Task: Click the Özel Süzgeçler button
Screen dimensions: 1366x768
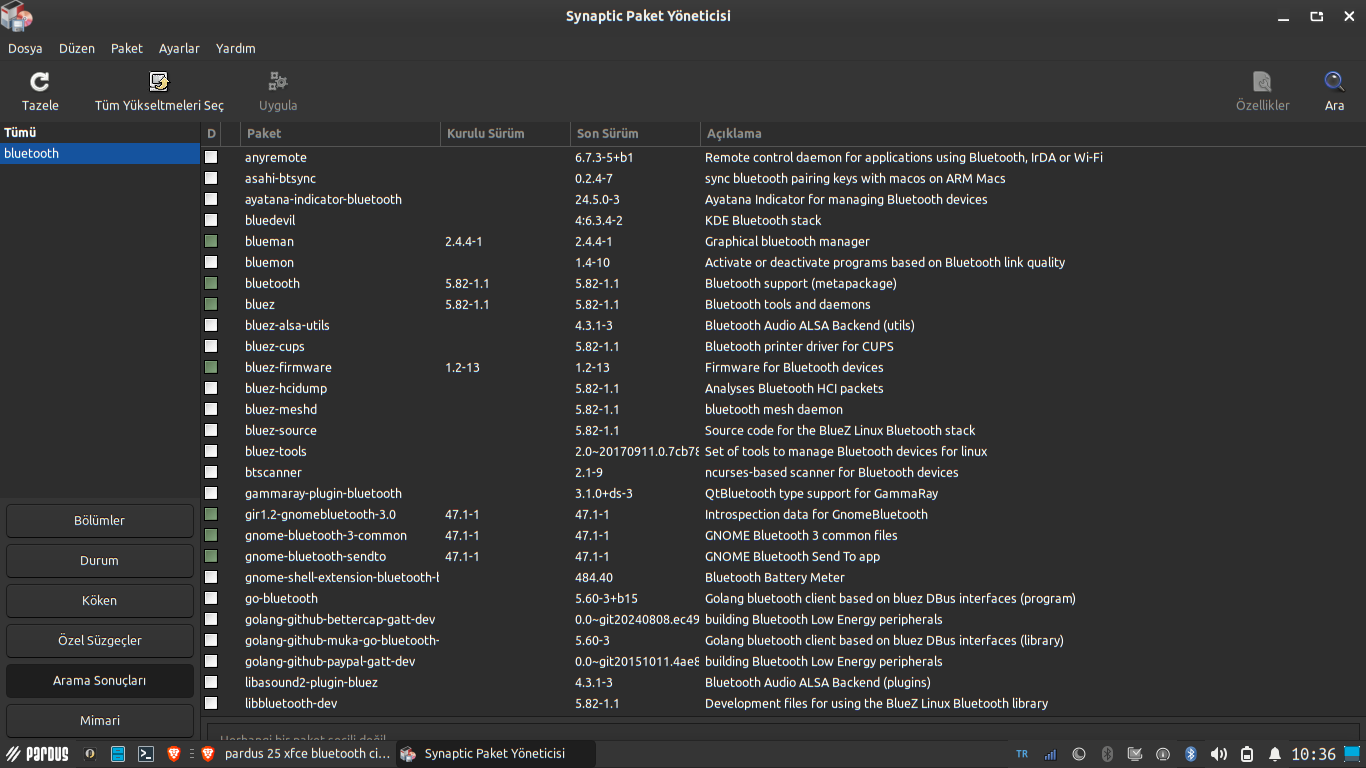Action: (x=100, y=641)
